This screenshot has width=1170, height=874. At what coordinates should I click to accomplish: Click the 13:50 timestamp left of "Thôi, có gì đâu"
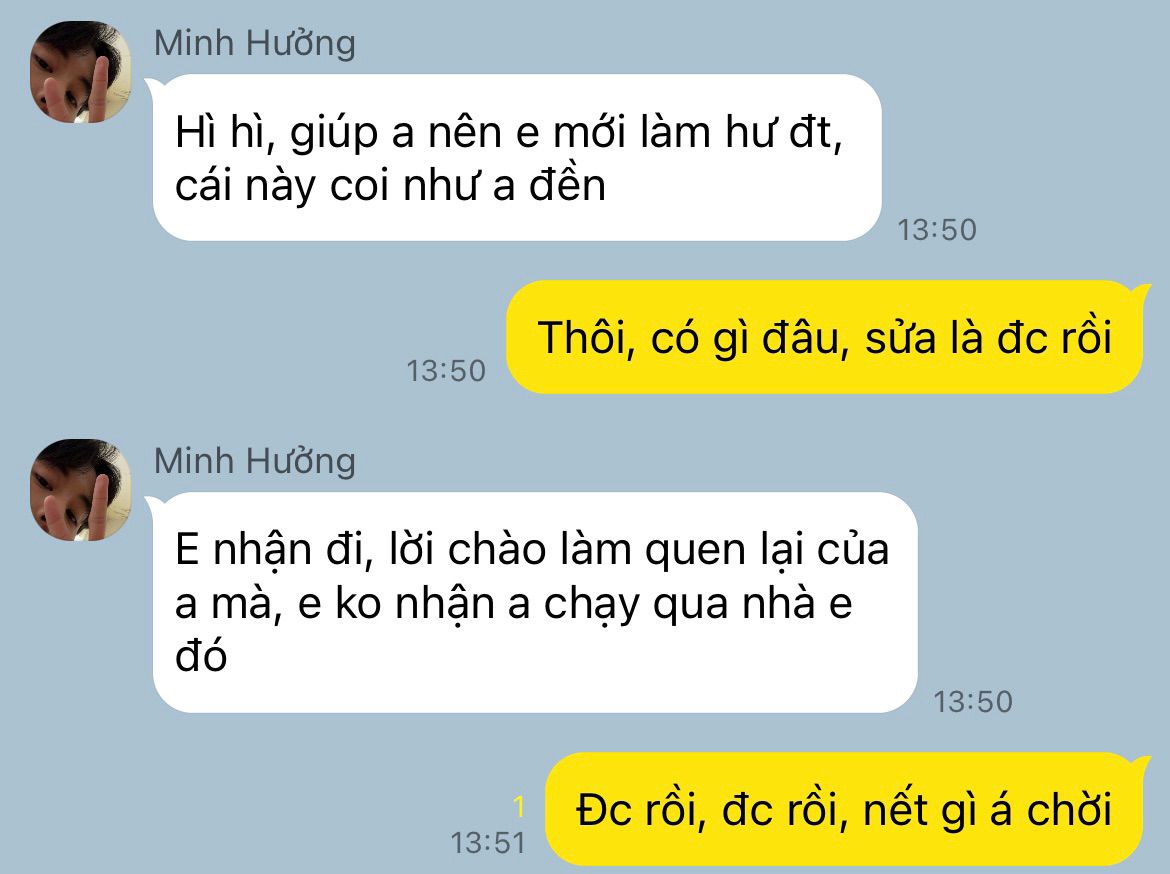pos(446,371)
